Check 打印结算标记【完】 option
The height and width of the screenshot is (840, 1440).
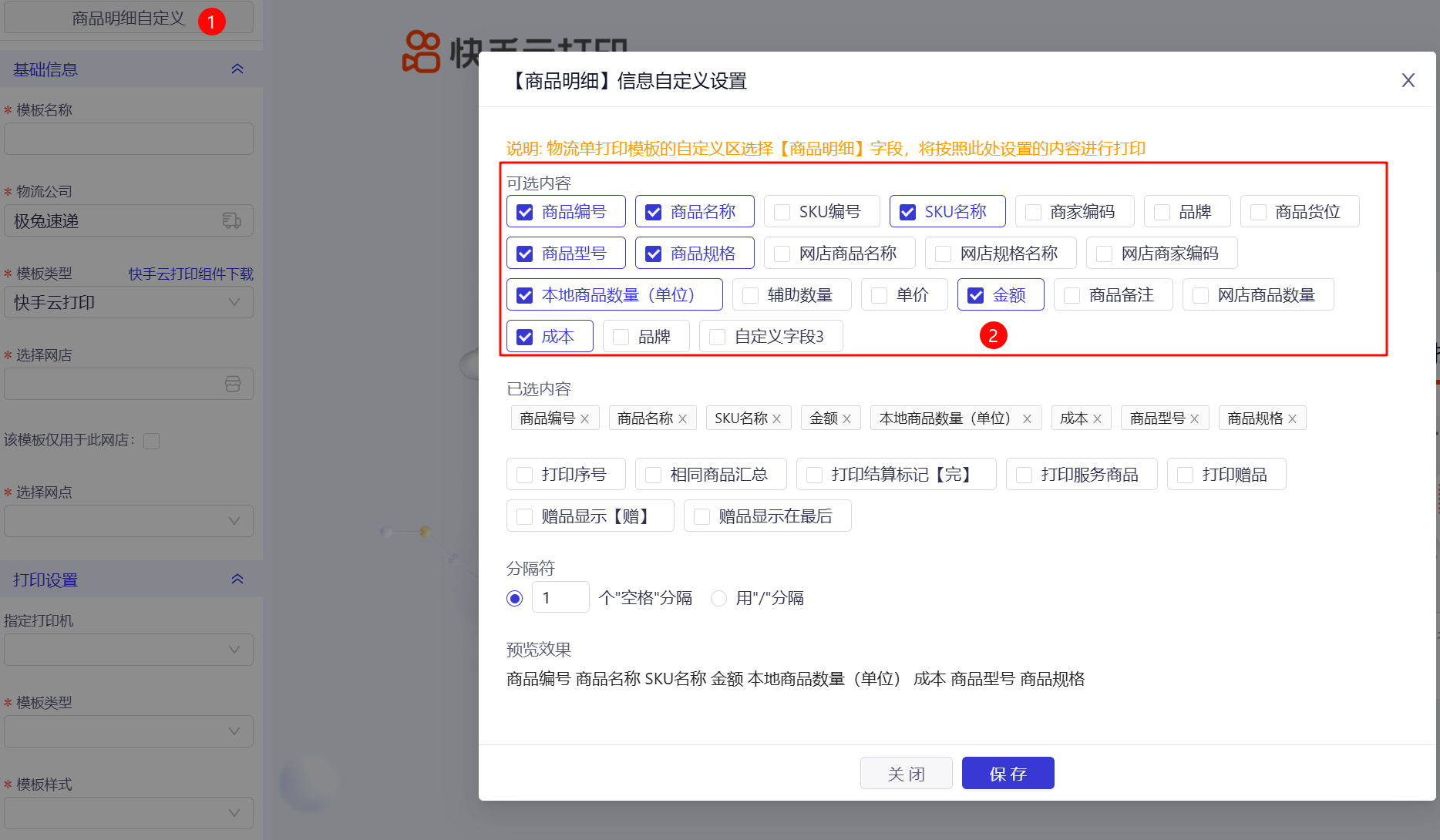click(815, 475)
